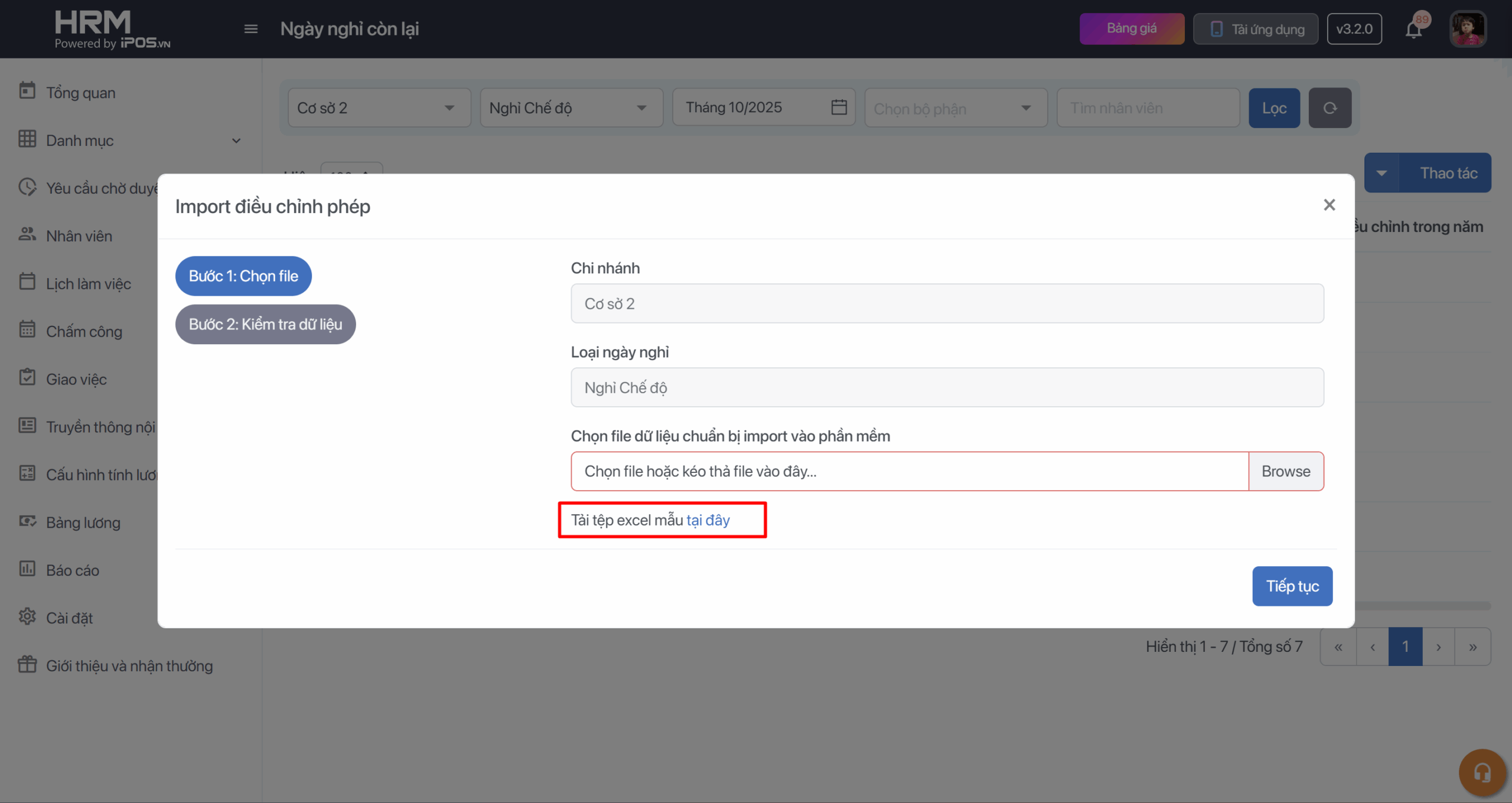
Task: Open the notification bell
Action: click(1413, 29)
